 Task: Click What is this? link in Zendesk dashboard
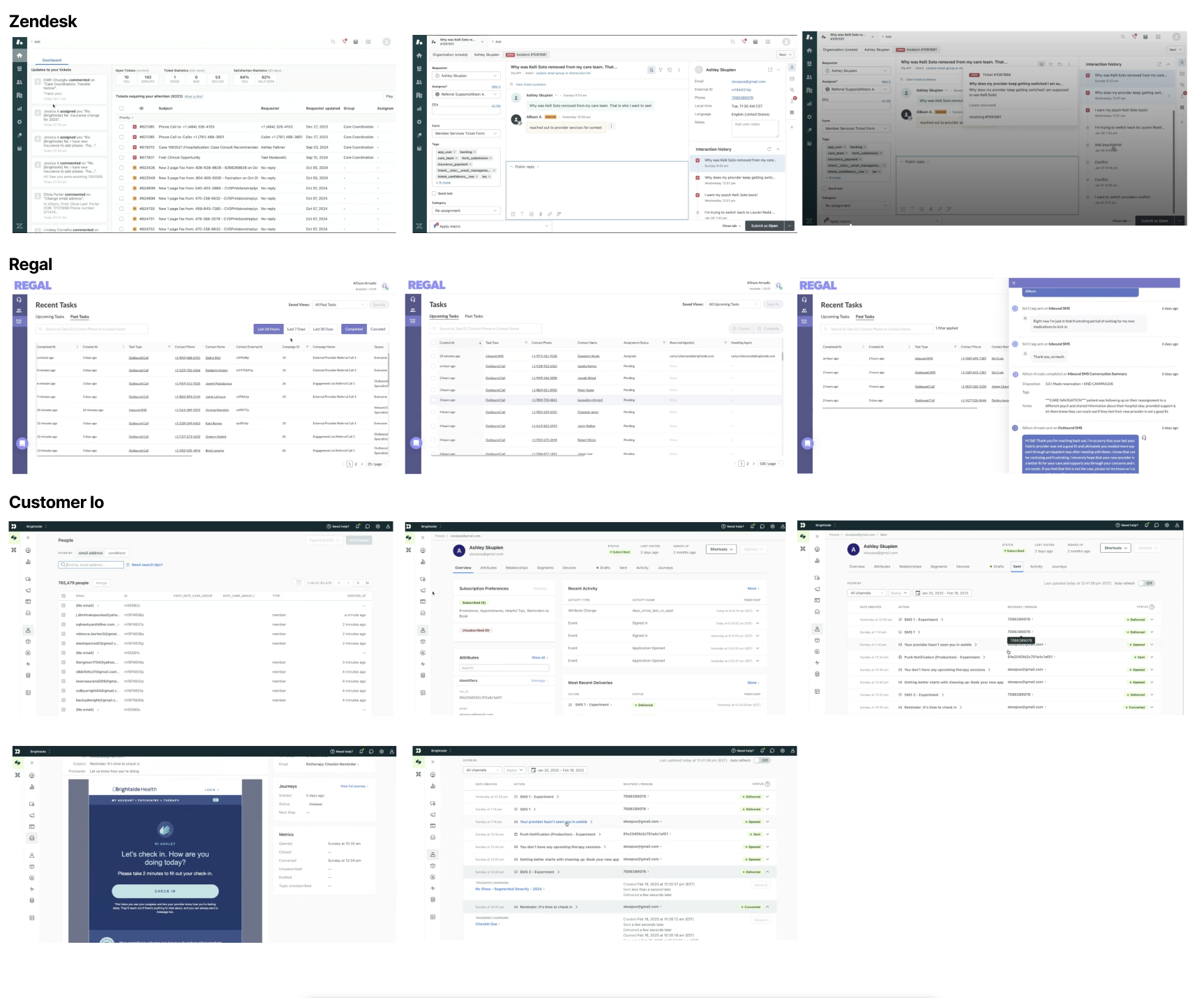coord(193,96)
